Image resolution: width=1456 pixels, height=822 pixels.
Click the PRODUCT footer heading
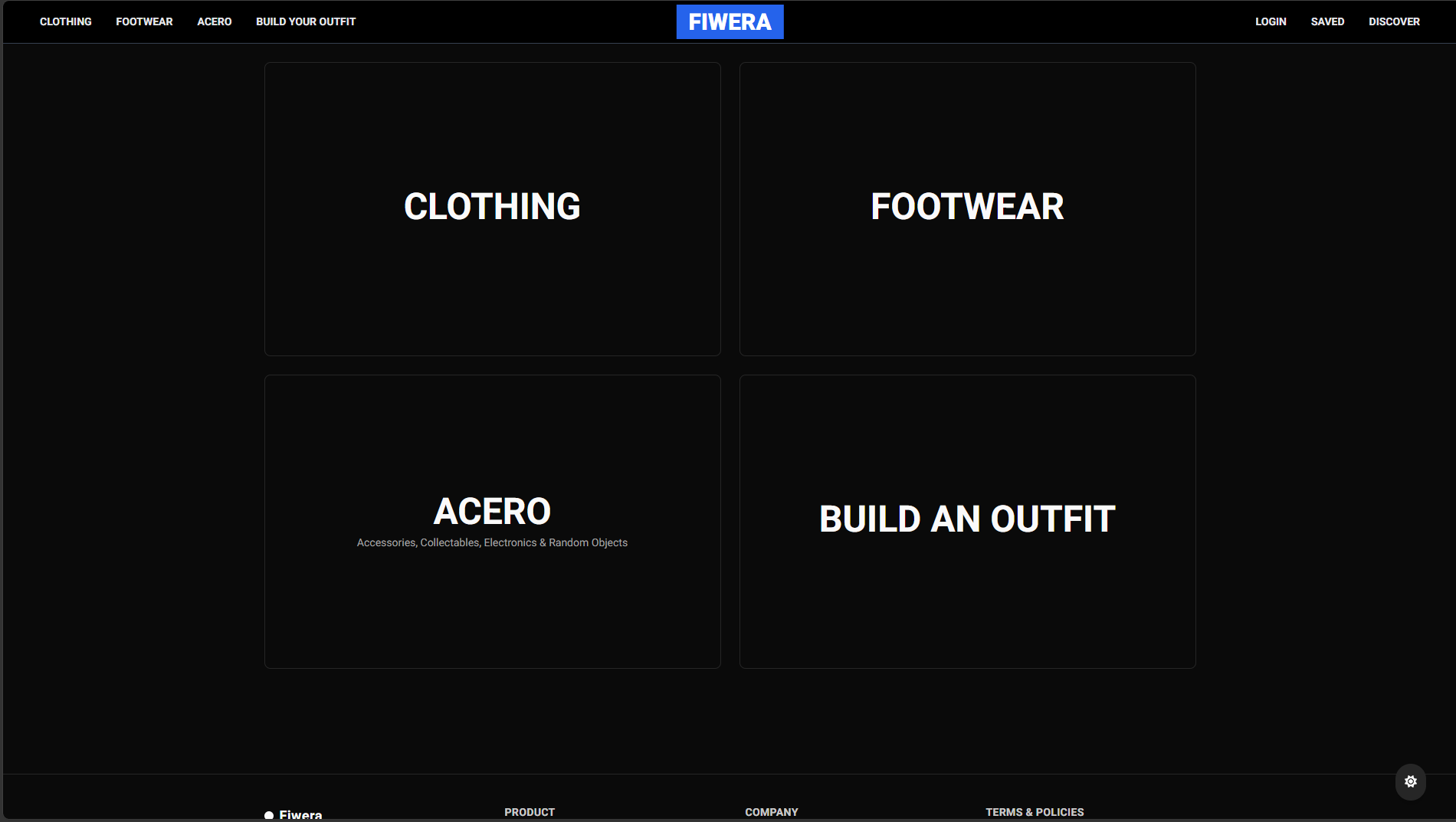(530, 812)
